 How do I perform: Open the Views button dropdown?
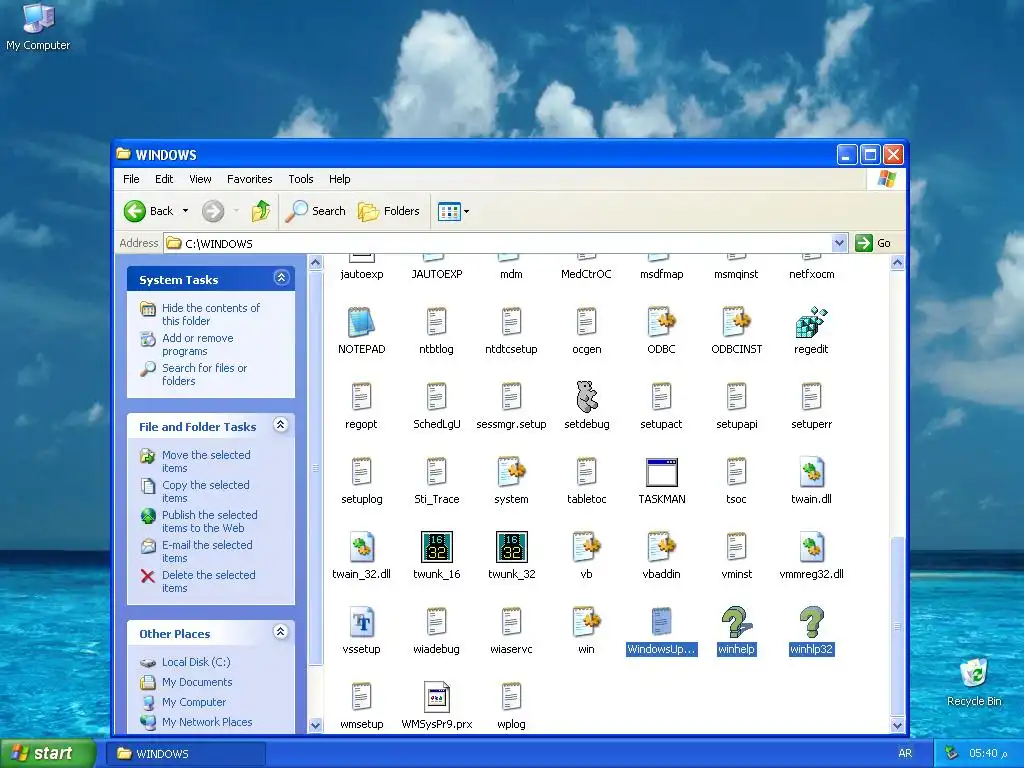pyautogui.click(x=466, y=211)
